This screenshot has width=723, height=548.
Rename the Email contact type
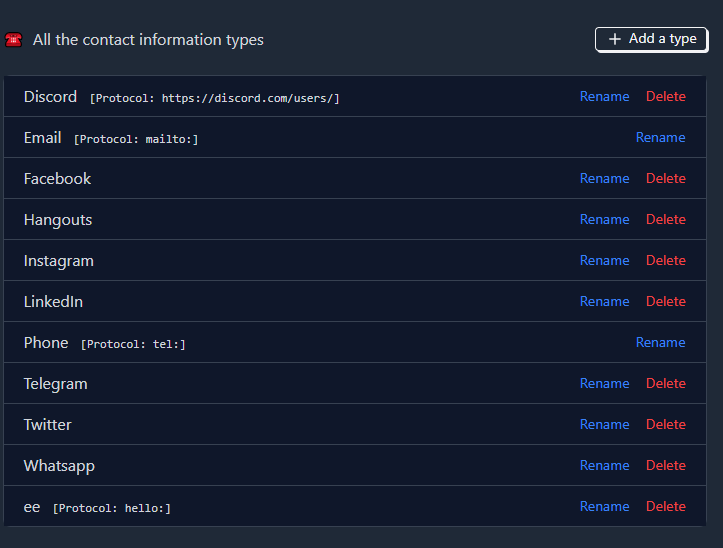point(660,137)
